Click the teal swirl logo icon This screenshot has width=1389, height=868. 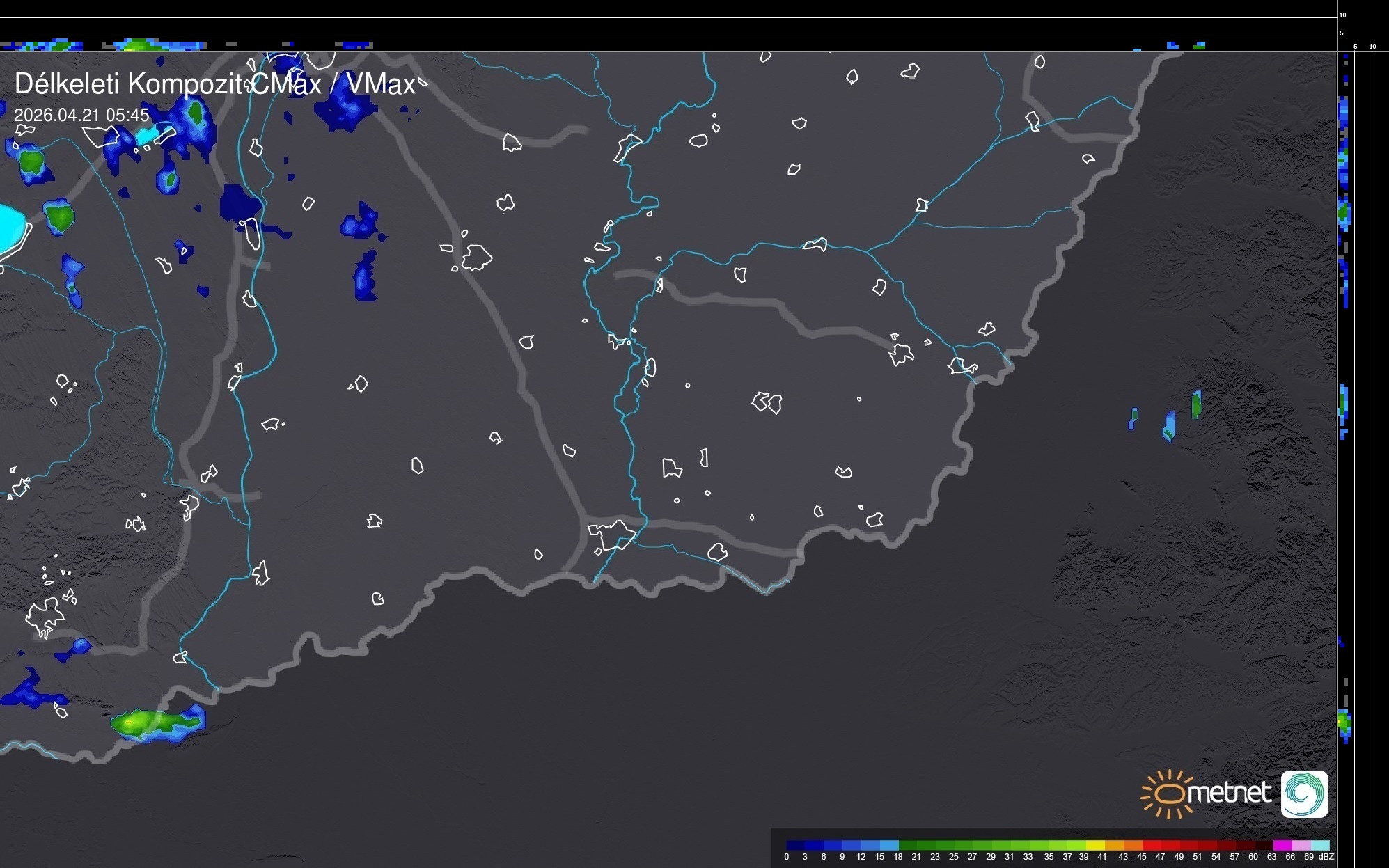point(1304,794)
